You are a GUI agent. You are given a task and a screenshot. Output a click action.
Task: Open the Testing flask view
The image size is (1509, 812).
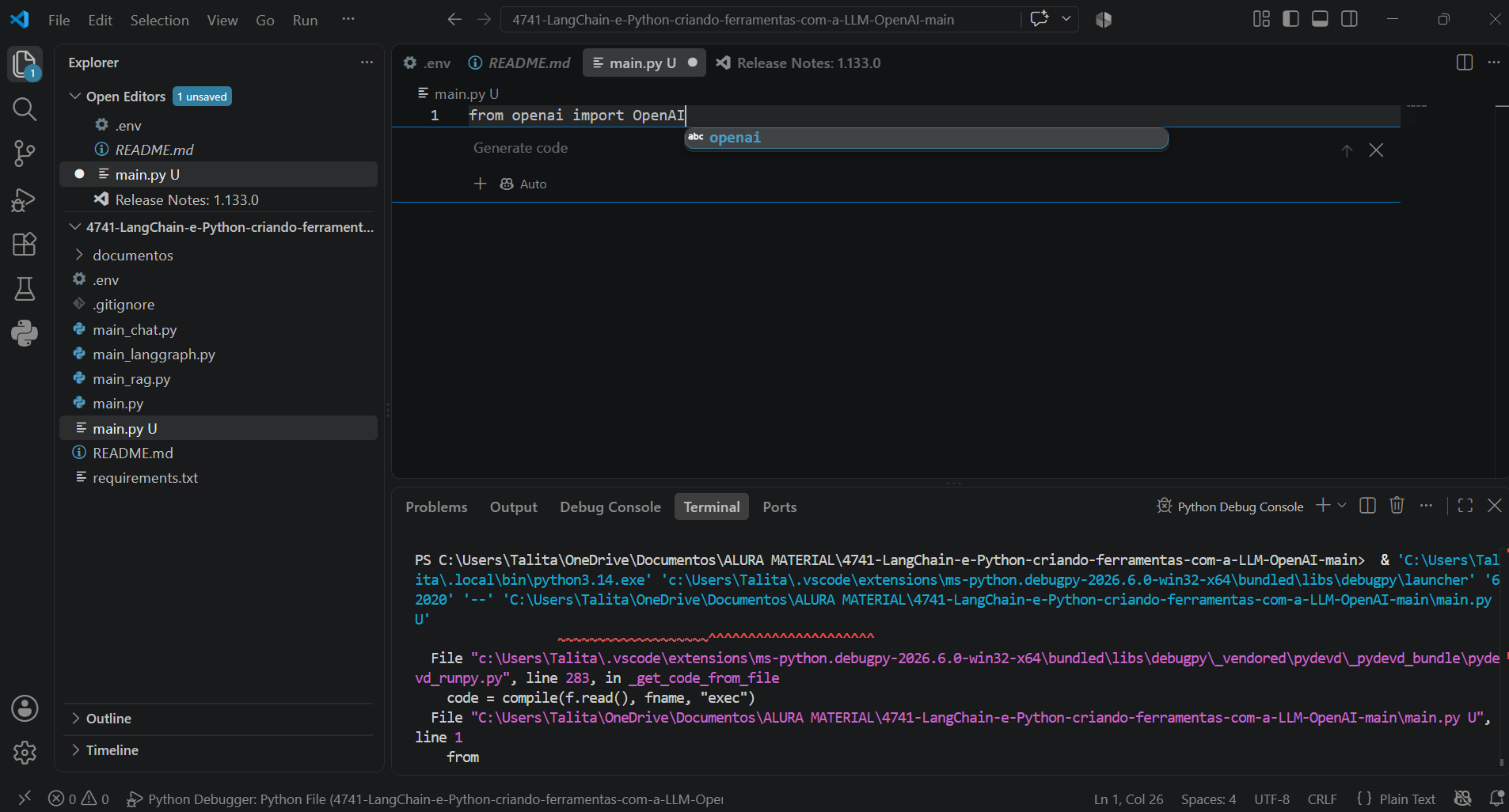25,289
